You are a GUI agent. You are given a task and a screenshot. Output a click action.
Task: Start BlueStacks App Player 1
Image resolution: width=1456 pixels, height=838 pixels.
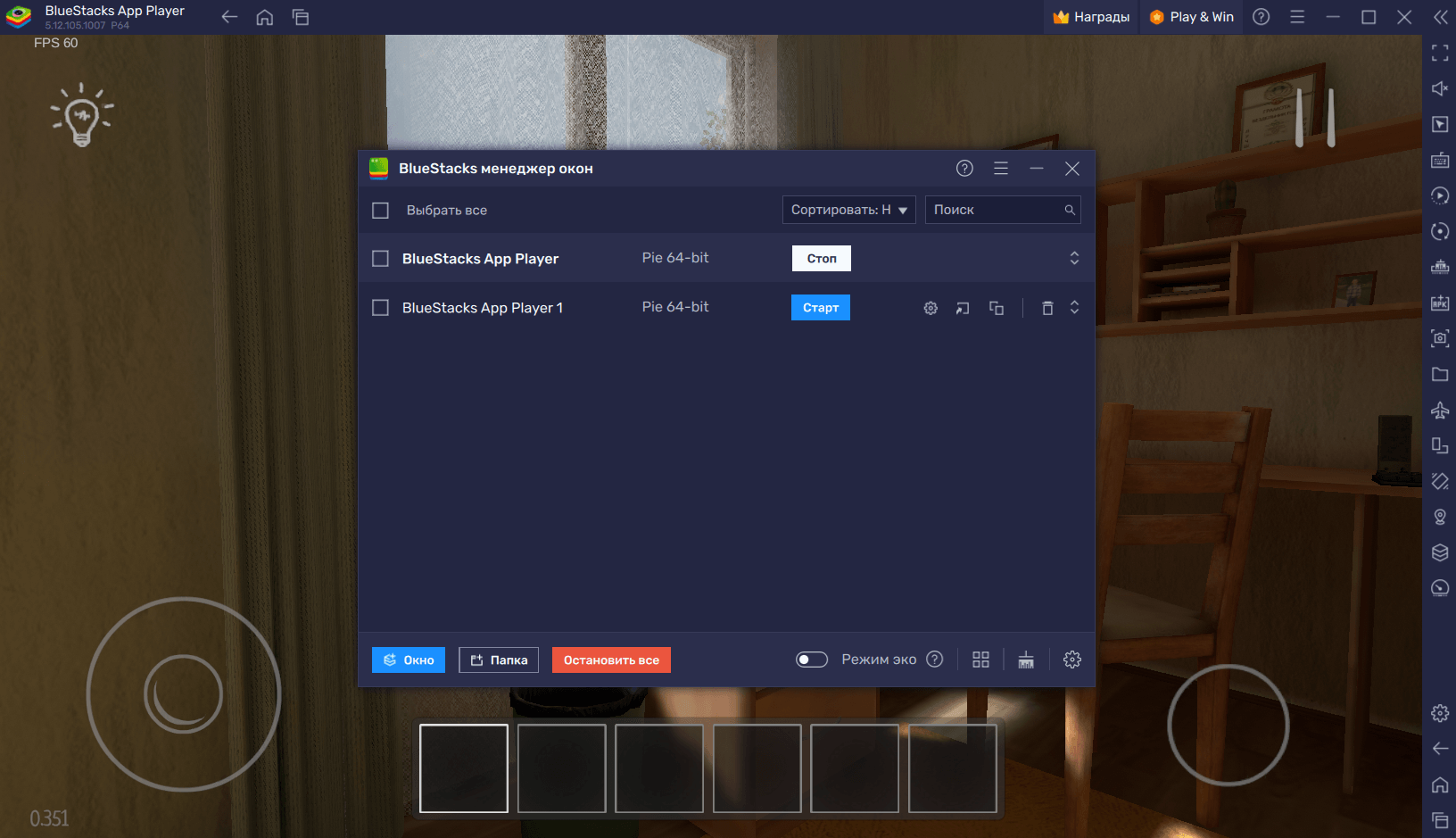(821, 308)
